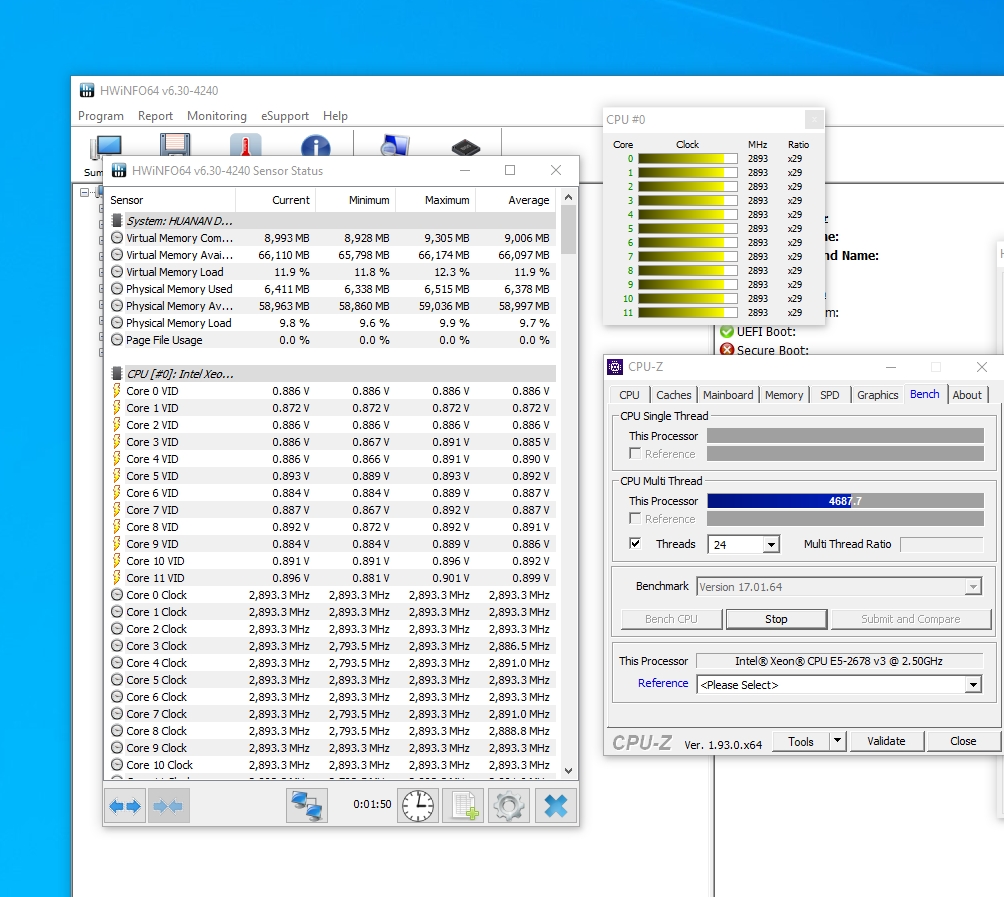Screen dimensions: 1004x897
Task: Open sensor settings gear icon
Action: click(x=509, y=806)
